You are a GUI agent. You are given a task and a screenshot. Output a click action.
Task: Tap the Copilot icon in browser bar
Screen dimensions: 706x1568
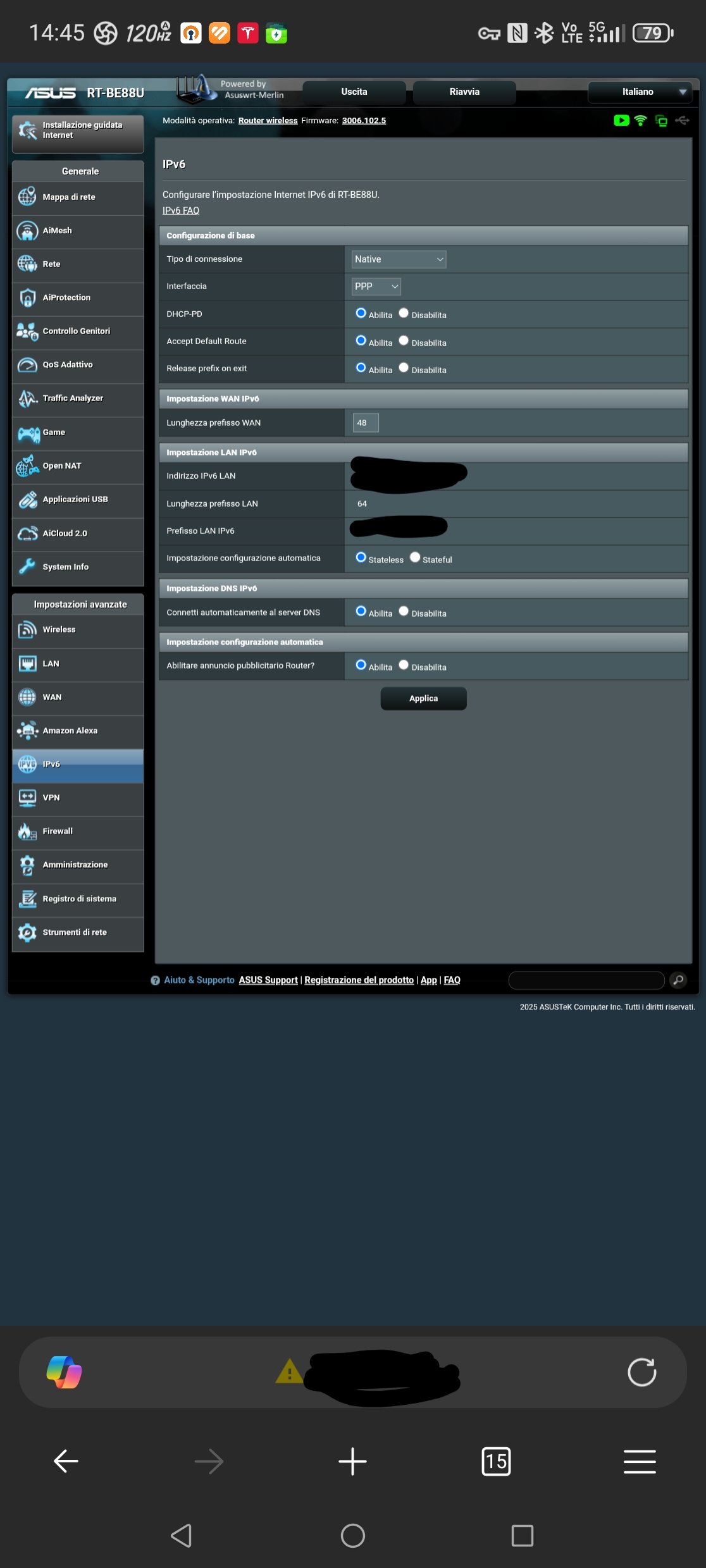point(64,1372)
